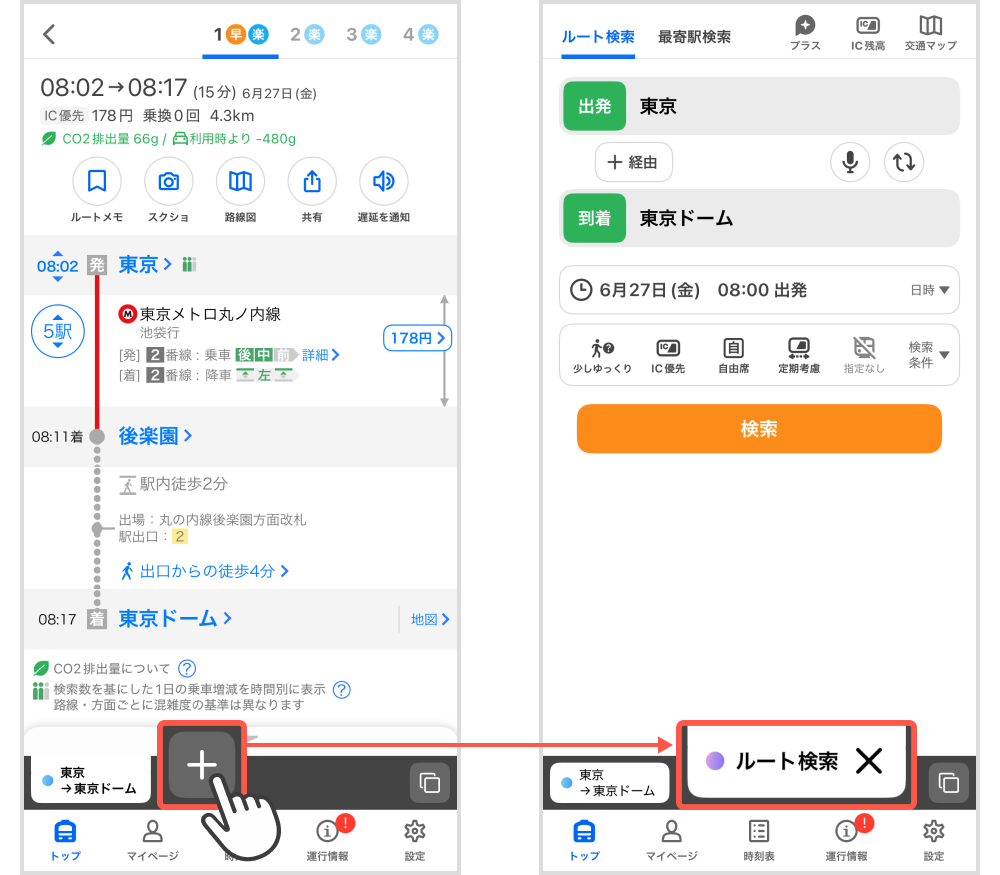Image resolution: width=1000 pixels, height=875 pixels.
Task: Open the 日時 dropdown
Action: pos(930,290)
